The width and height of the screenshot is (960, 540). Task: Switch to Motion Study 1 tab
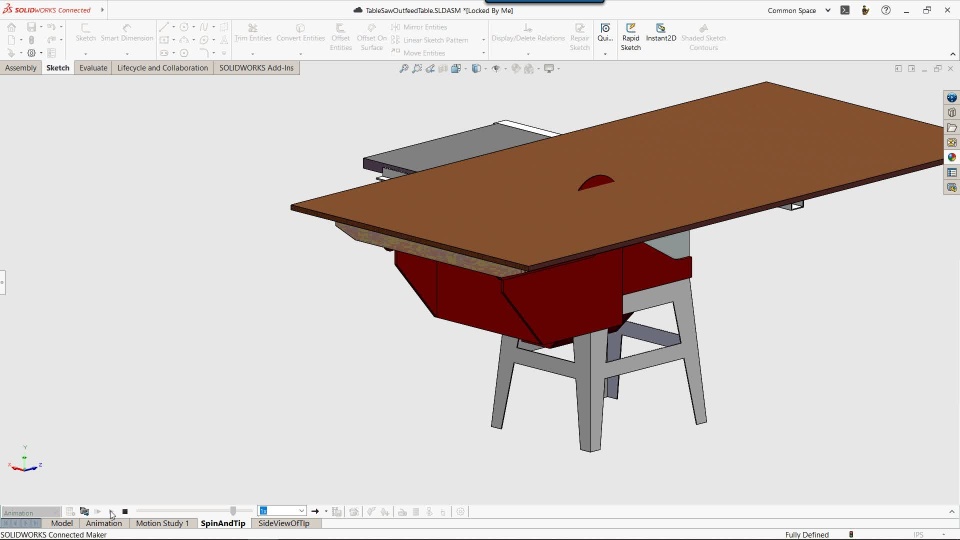click(162, 523)
